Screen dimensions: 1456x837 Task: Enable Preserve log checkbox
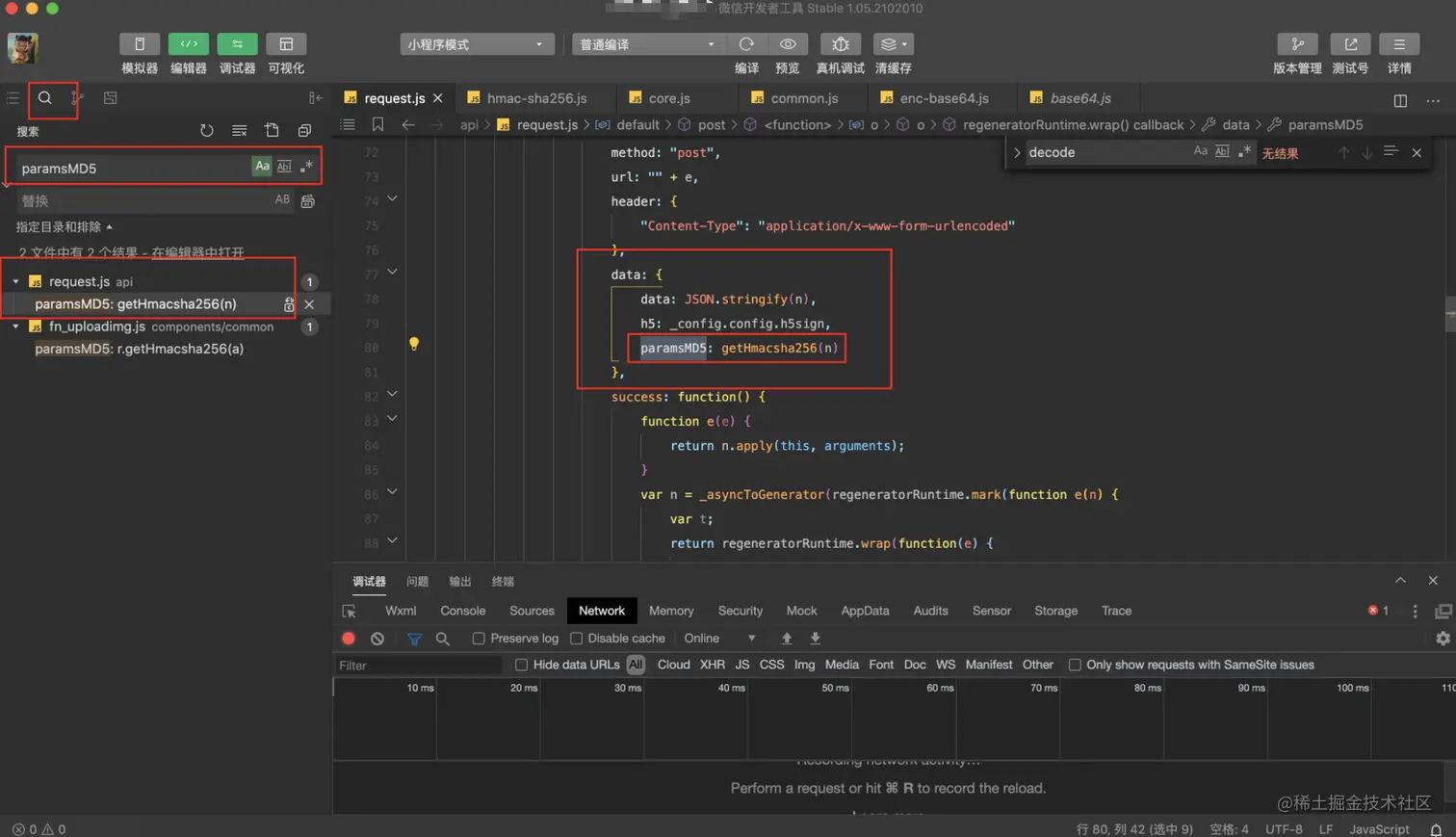[x=479, y=639]
